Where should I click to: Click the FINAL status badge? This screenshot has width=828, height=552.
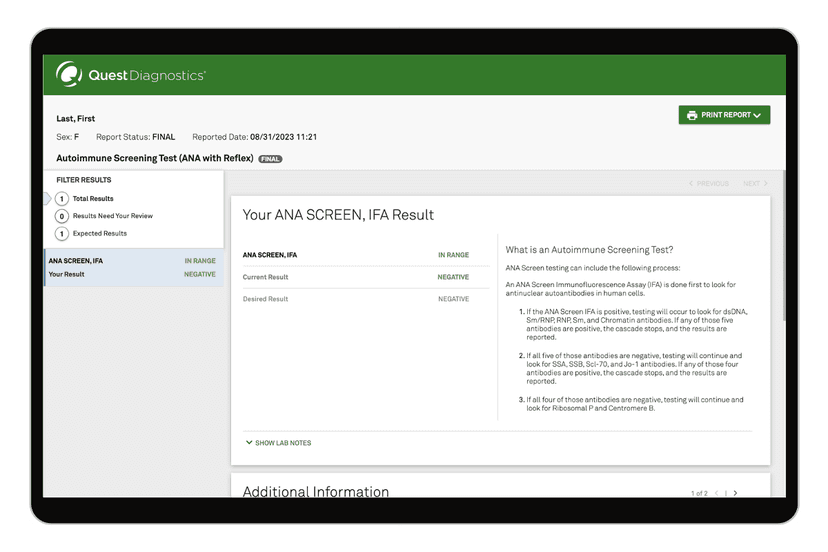click(270, 159)
